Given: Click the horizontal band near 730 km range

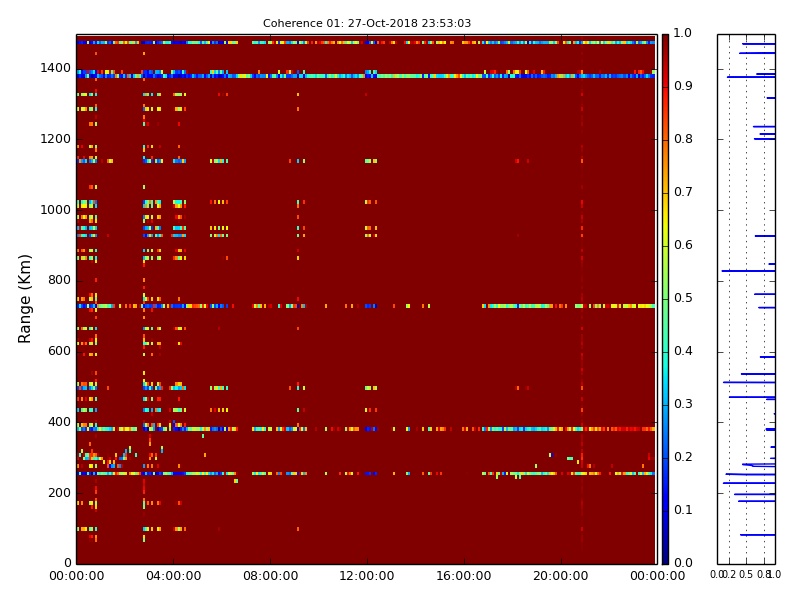Looking at the screenshot, I should pyautogui.click(x=366, y=306).
